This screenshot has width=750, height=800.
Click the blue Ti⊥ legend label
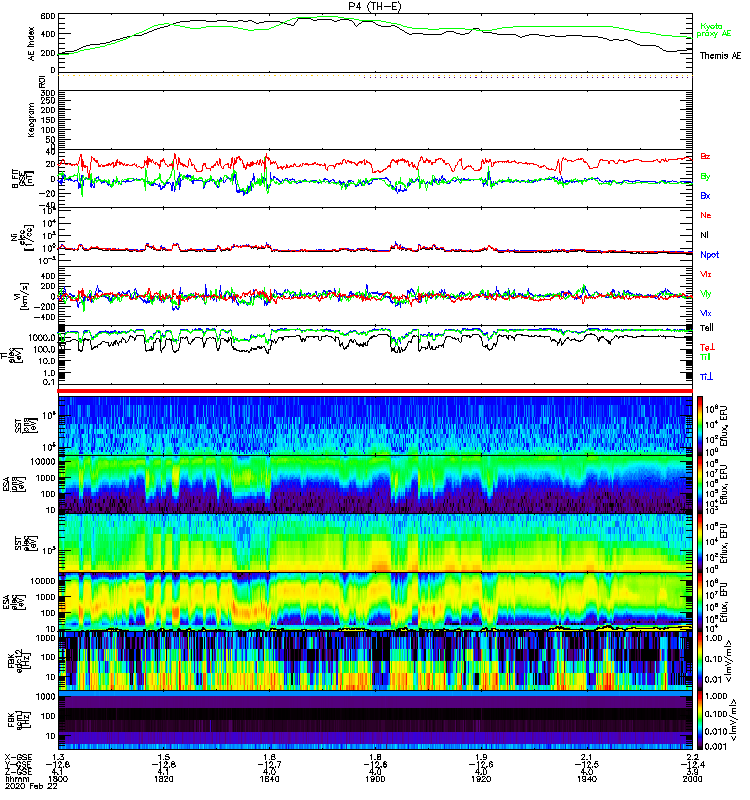(x=706, y=377)
